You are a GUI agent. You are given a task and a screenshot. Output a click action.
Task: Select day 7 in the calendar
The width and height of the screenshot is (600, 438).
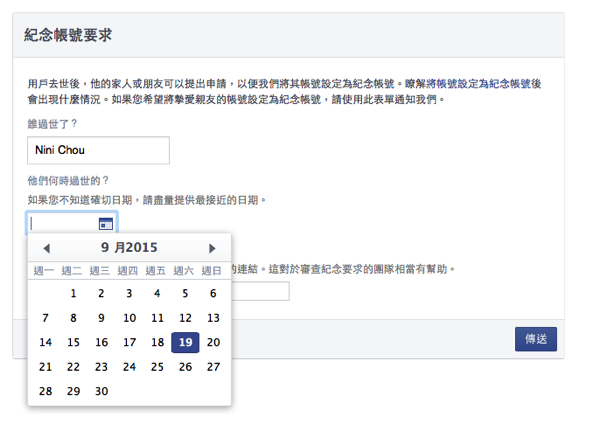coord(45,318)
